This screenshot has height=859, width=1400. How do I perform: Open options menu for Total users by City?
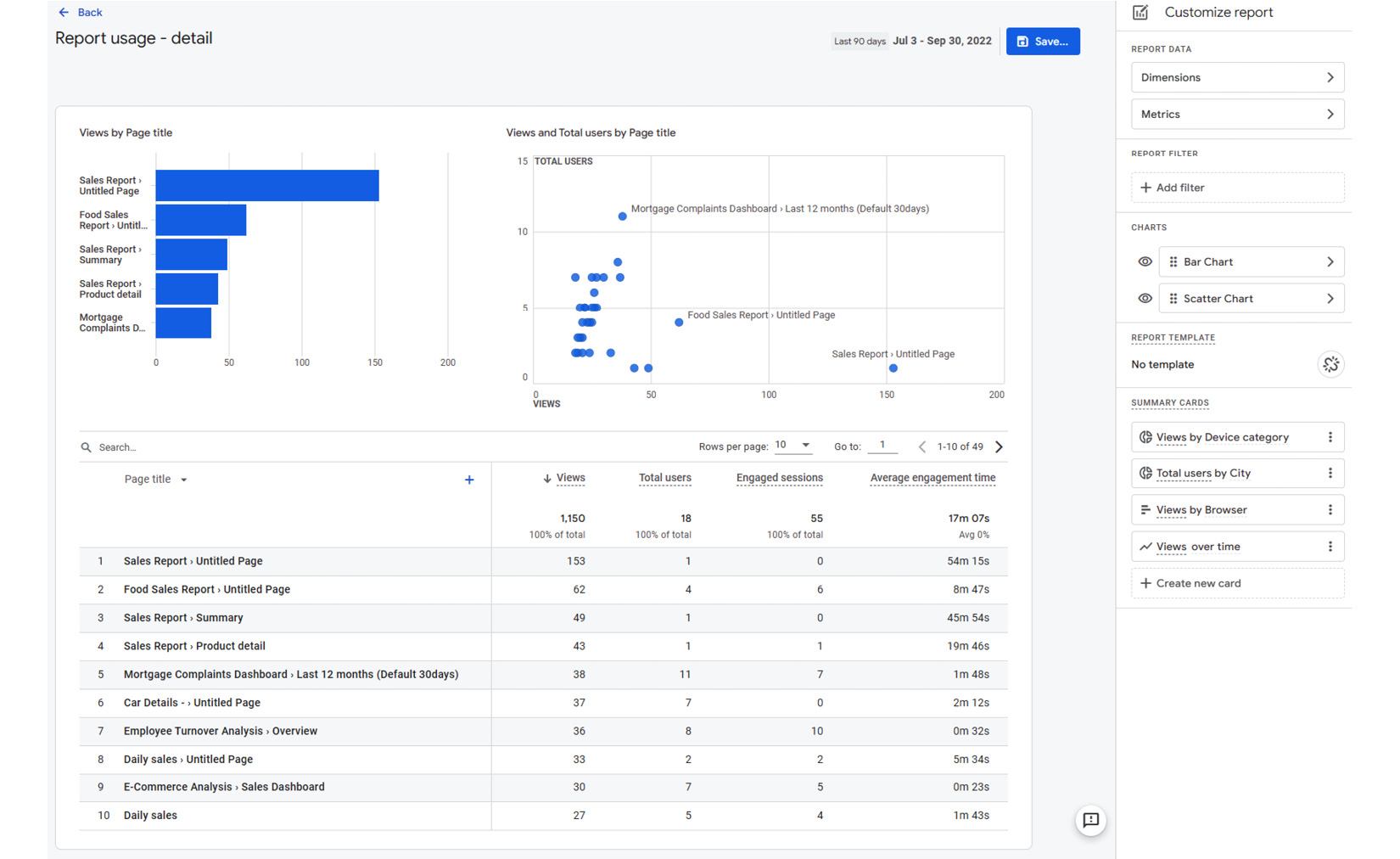click(x=1330, y=473)
